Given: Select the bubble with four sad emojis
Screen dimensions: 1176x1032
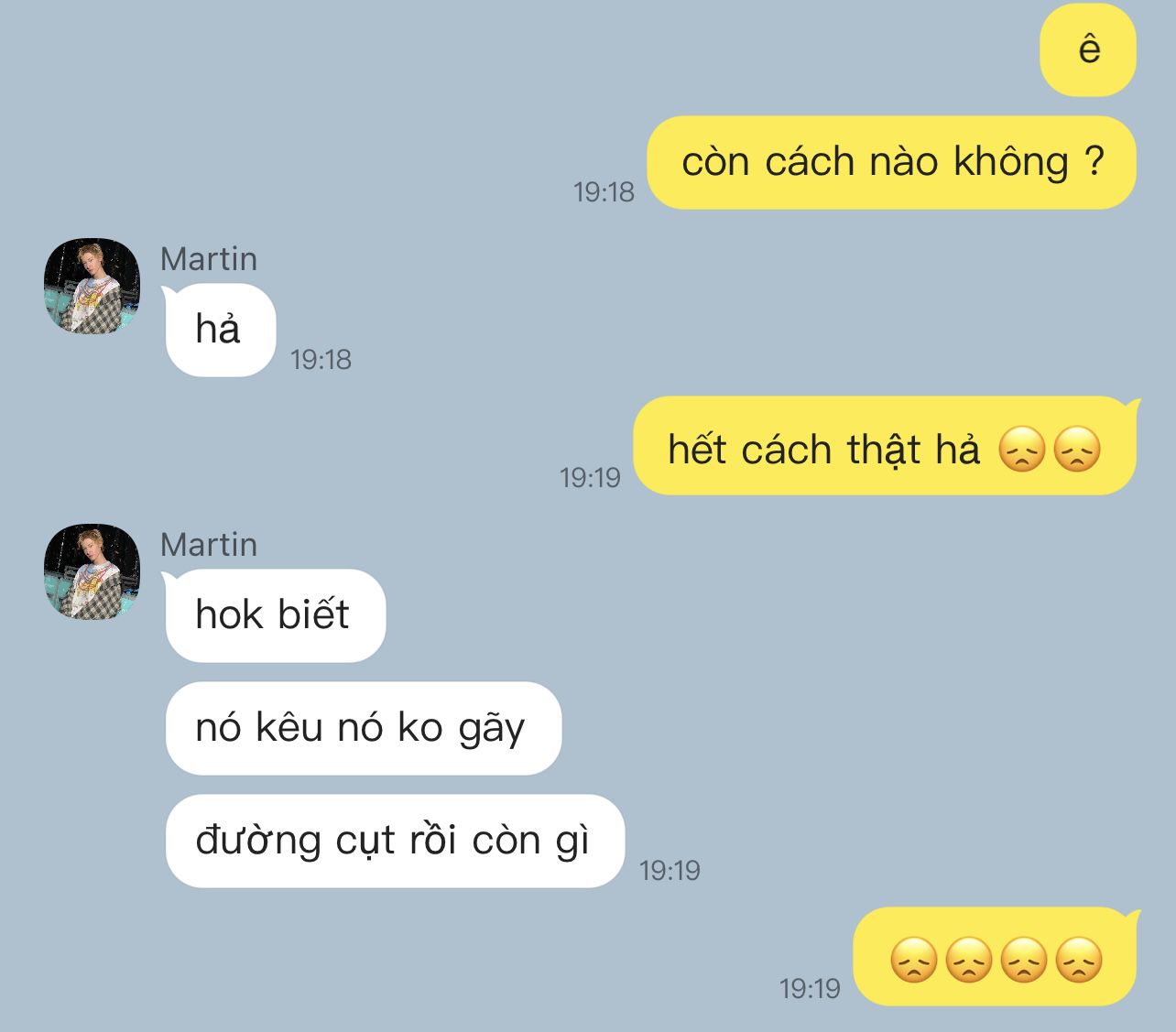Looking at the screenshot, I should pos(996,957).
